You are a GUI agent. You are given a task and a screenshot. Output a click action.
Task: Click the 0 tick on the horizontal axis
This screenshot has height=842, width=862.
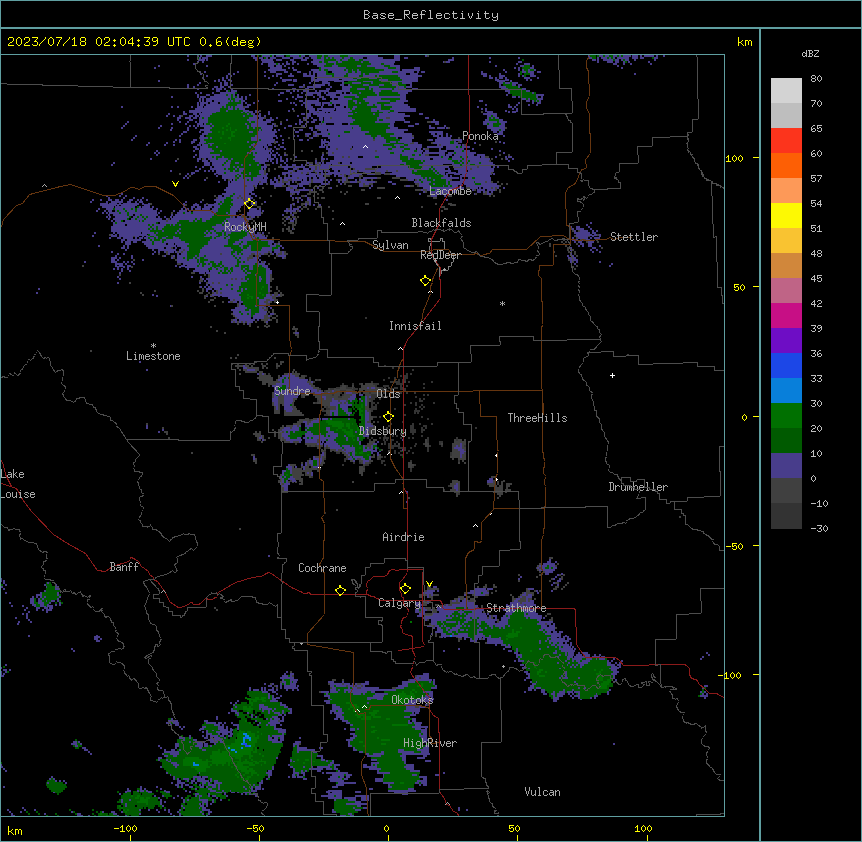pyautogui.click(x=386, y=828)
